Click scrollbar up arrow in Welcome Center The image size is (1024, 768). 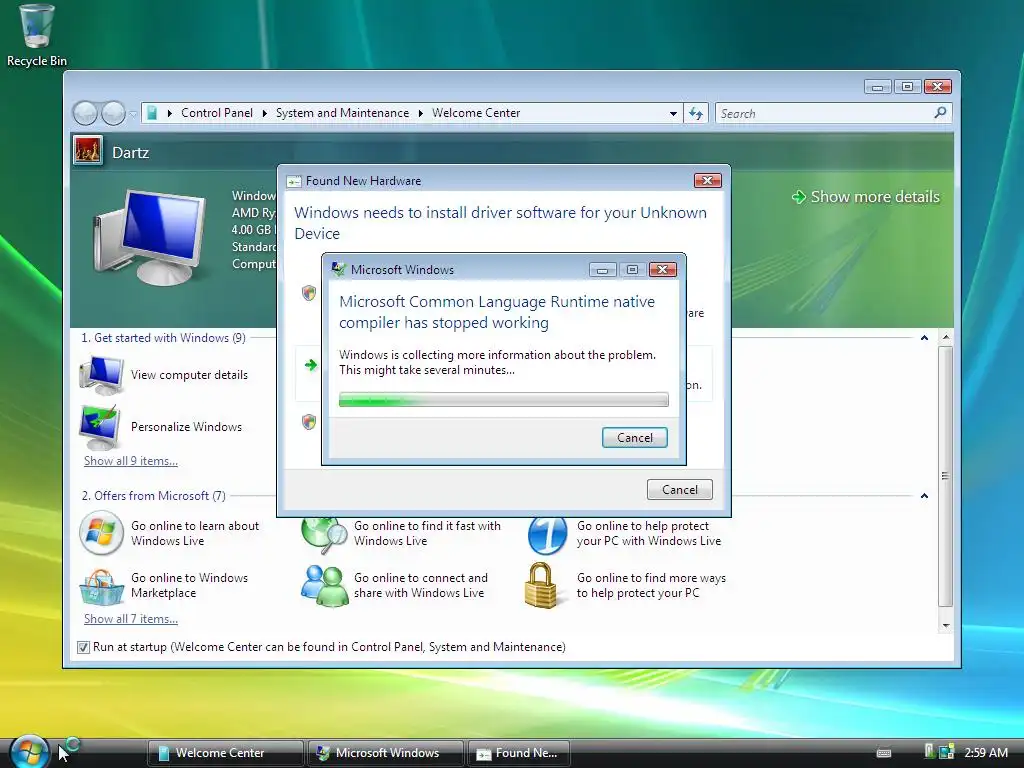946,338
